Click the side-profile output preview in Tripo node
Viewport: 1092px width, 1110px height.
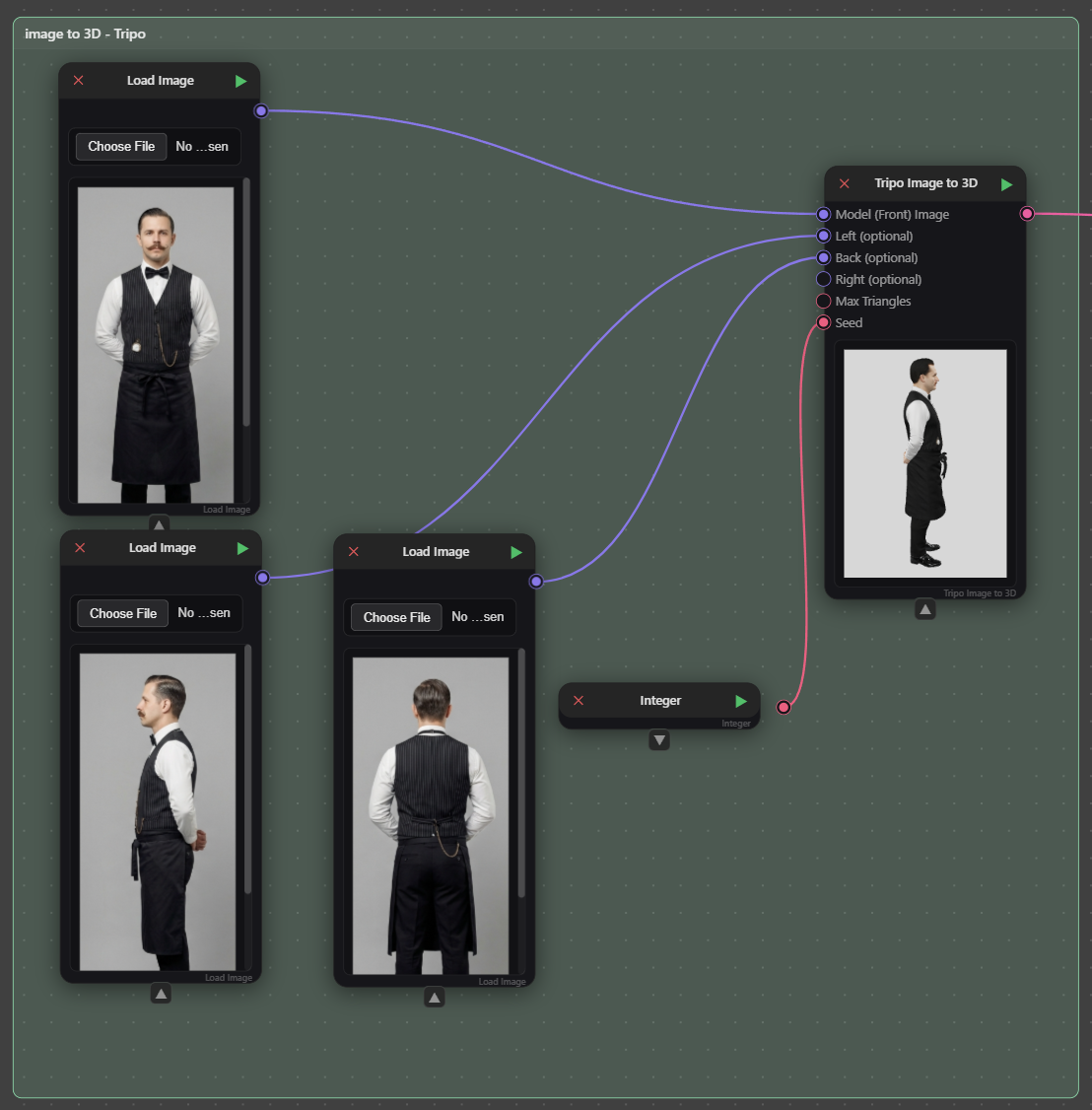[x=924, y=463]
